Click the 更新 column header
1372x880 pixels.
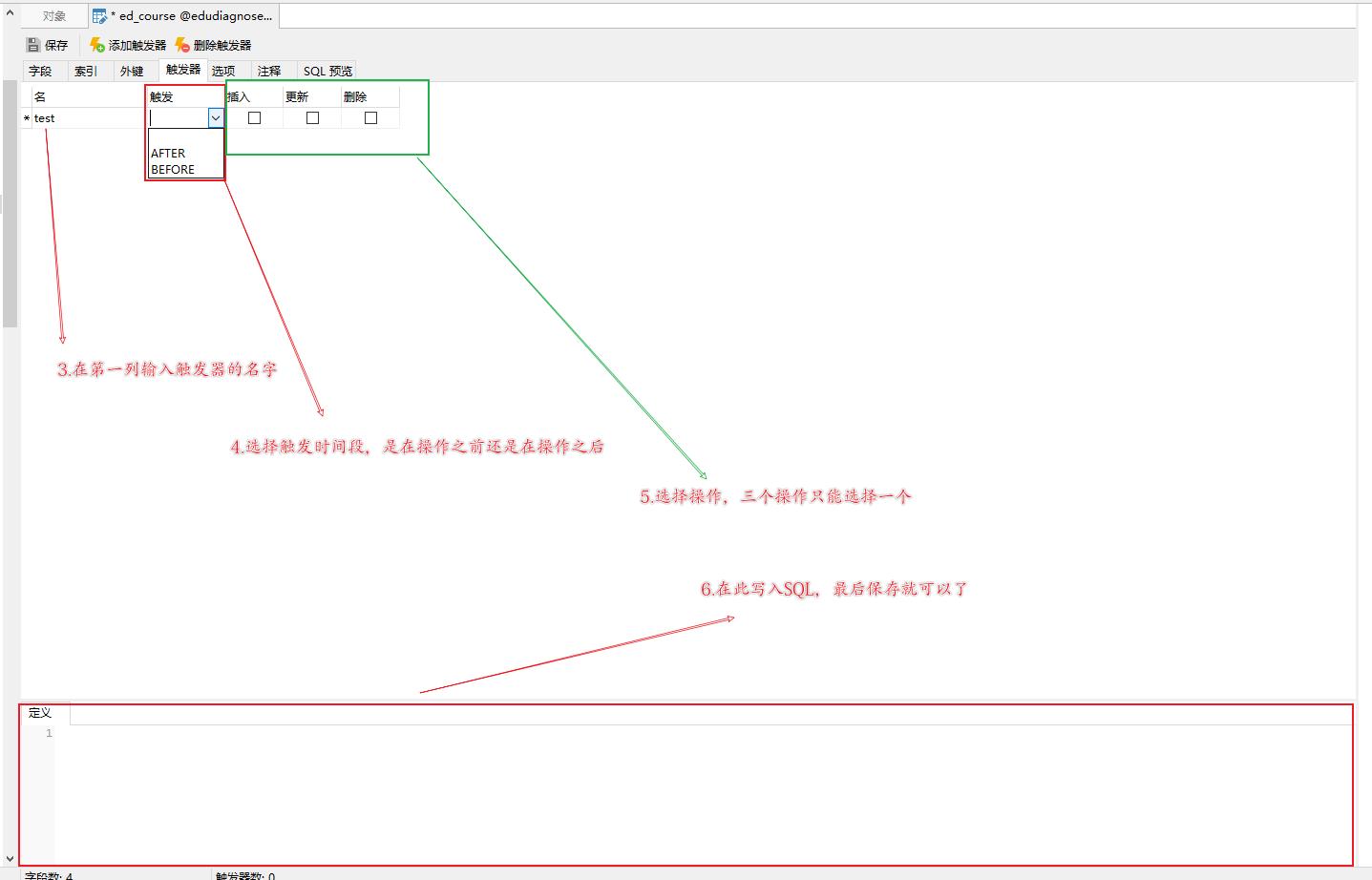pos(311,96)
